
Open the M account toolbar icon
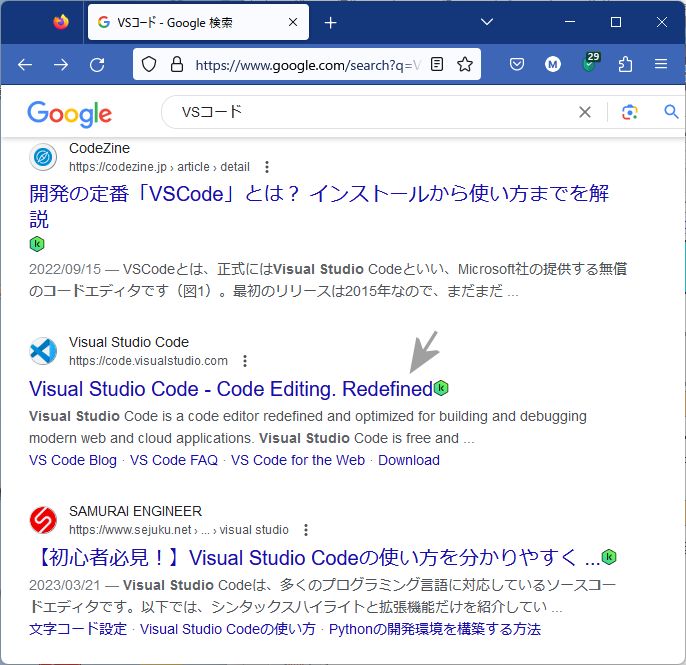point(553,65)
